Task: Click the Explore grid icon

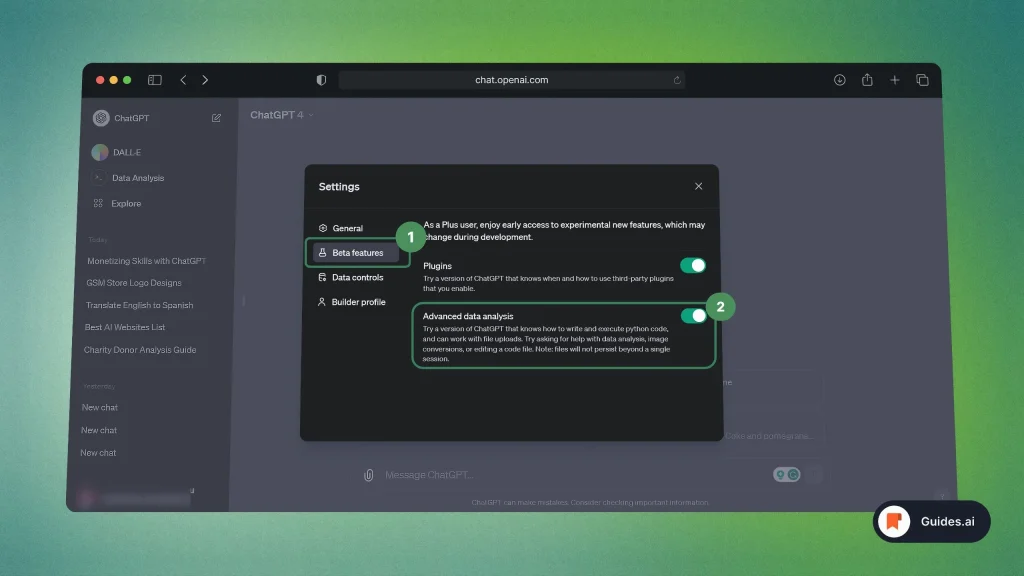Action: pos(98,203)
